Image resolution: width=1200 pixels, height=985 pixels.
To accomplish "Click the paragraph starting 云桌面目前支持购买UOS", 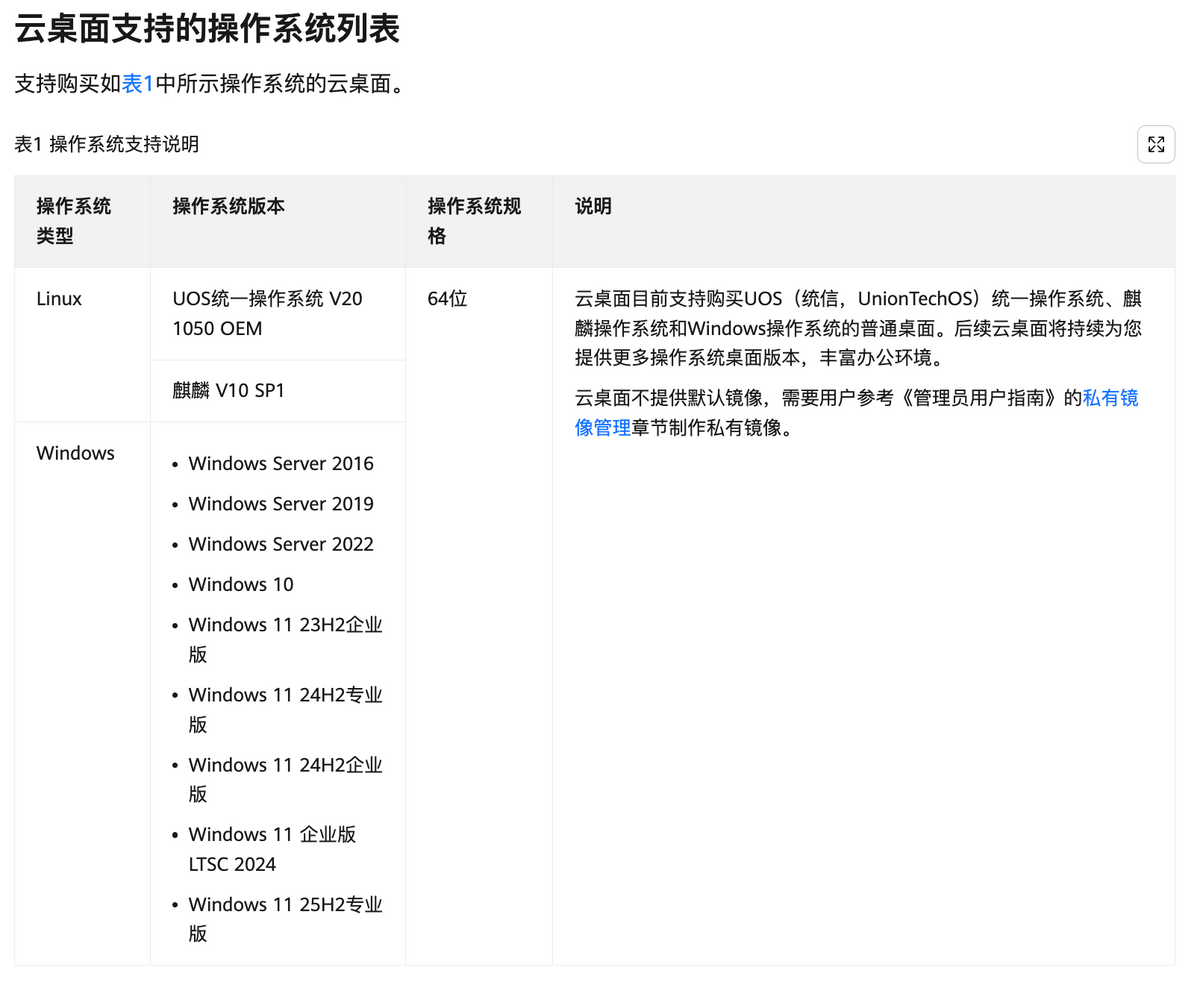I will click(x=859, y=328).
